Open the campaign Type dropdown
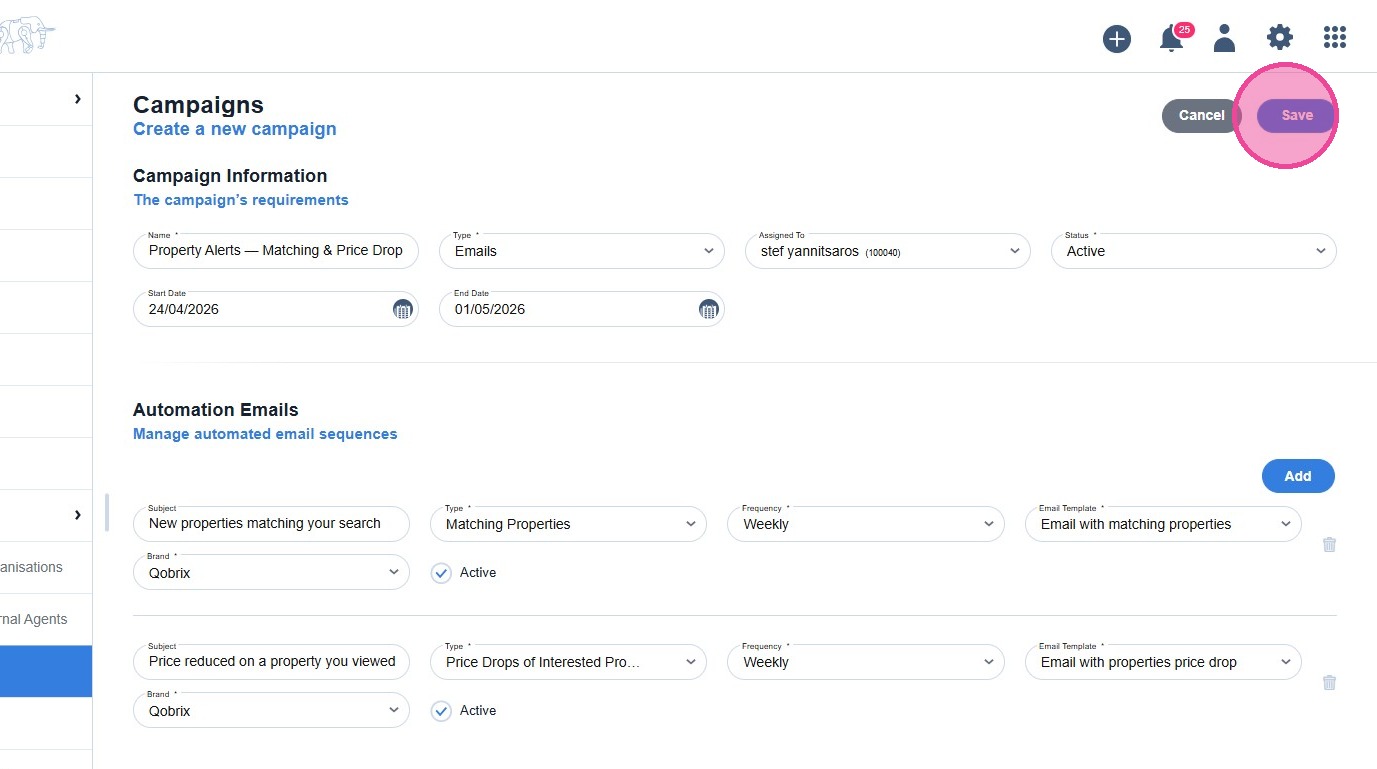Screen dimensions: 1377x769 tap(581, 251)
